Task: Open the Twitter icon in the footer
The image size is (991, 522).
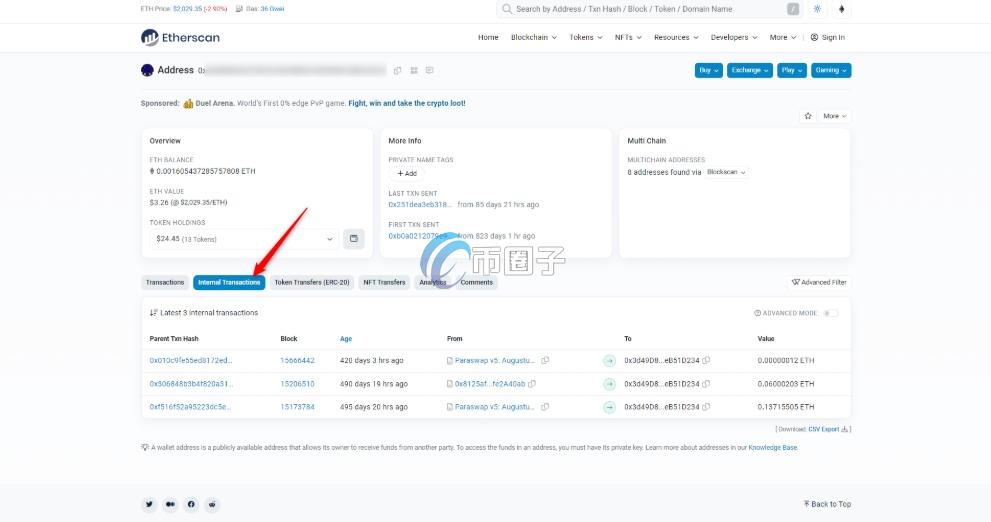Action: [150, 504]
